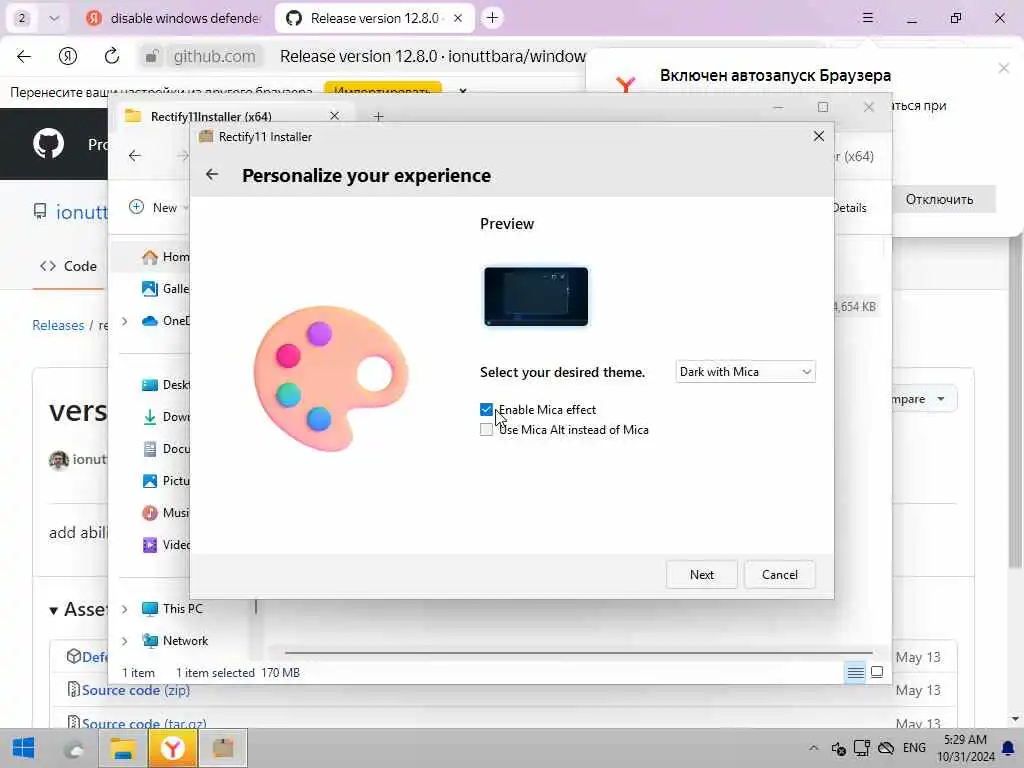Open the New menu in File Explorer
The image size is (1024, 768).
coord(158,208)
